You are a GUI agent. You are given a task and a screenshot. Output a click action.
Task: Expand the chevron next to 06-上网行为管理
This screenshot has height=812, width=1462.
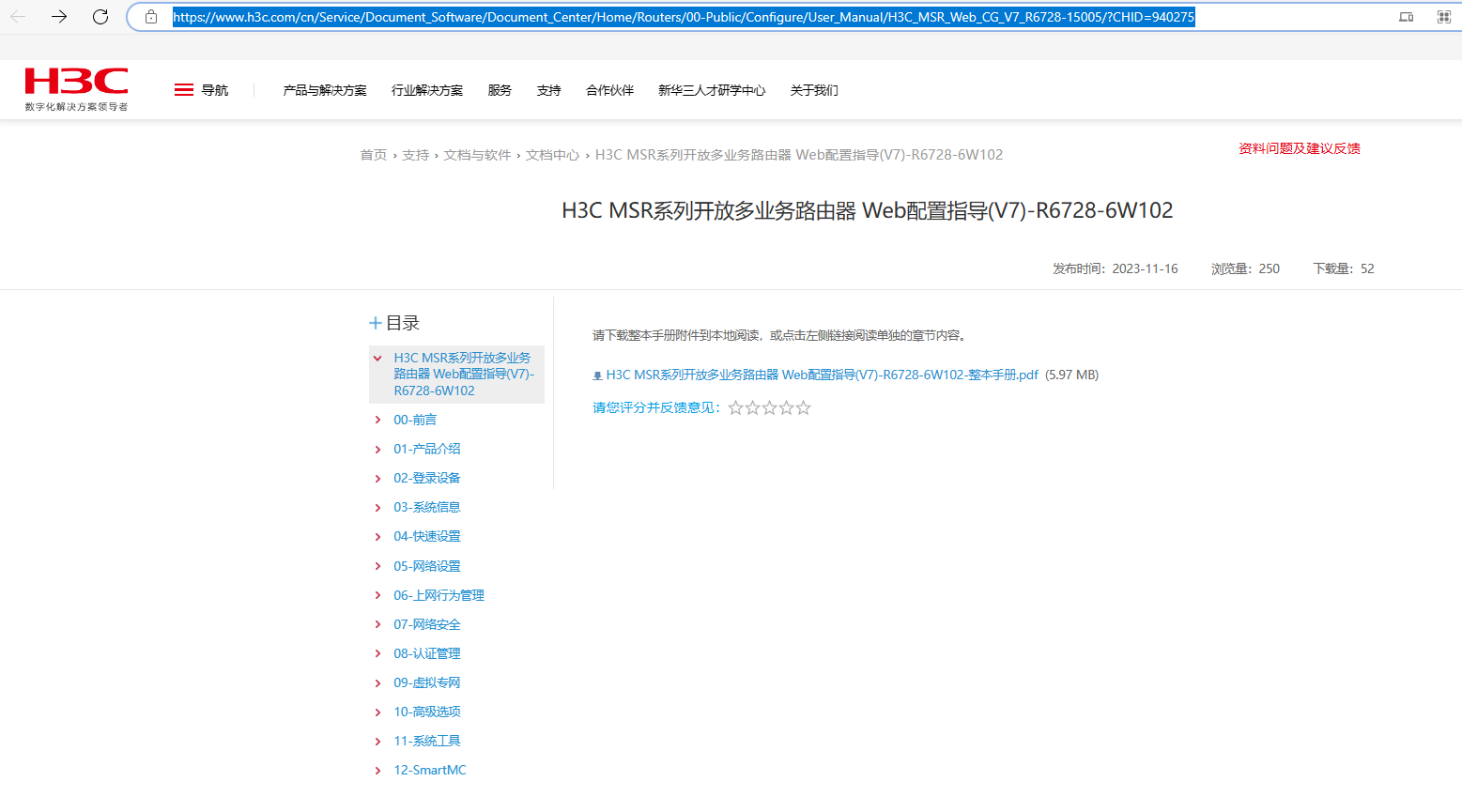point(377,596)
